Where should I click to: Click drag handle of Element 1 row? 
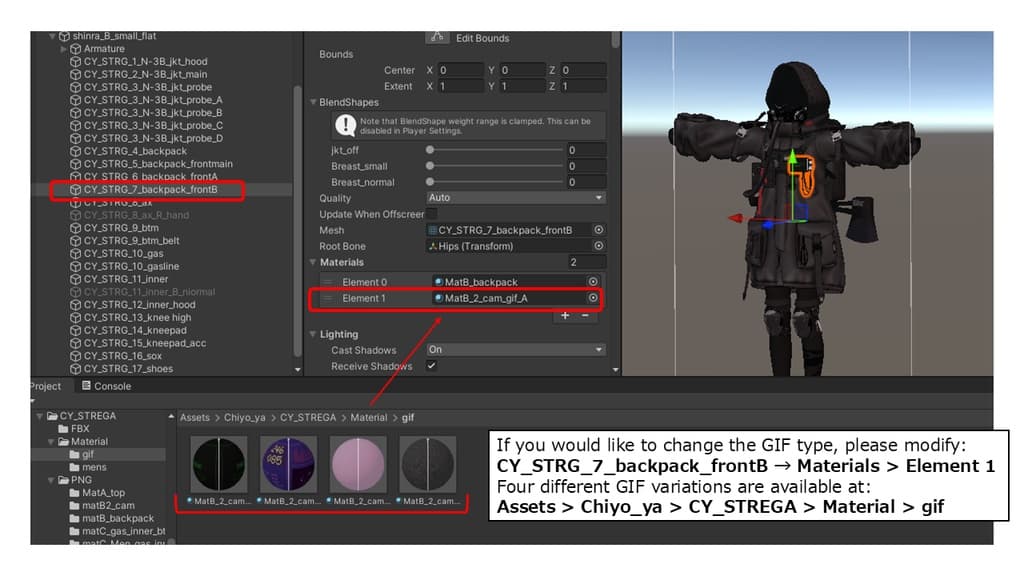click(x=328, y=298)
